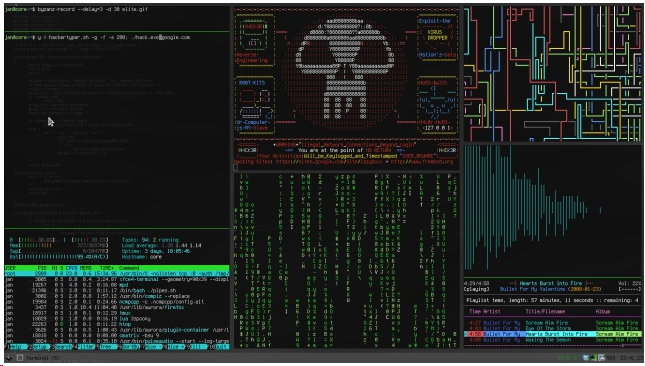
Task: Click the network monitor tray icon
Action: 593,357
